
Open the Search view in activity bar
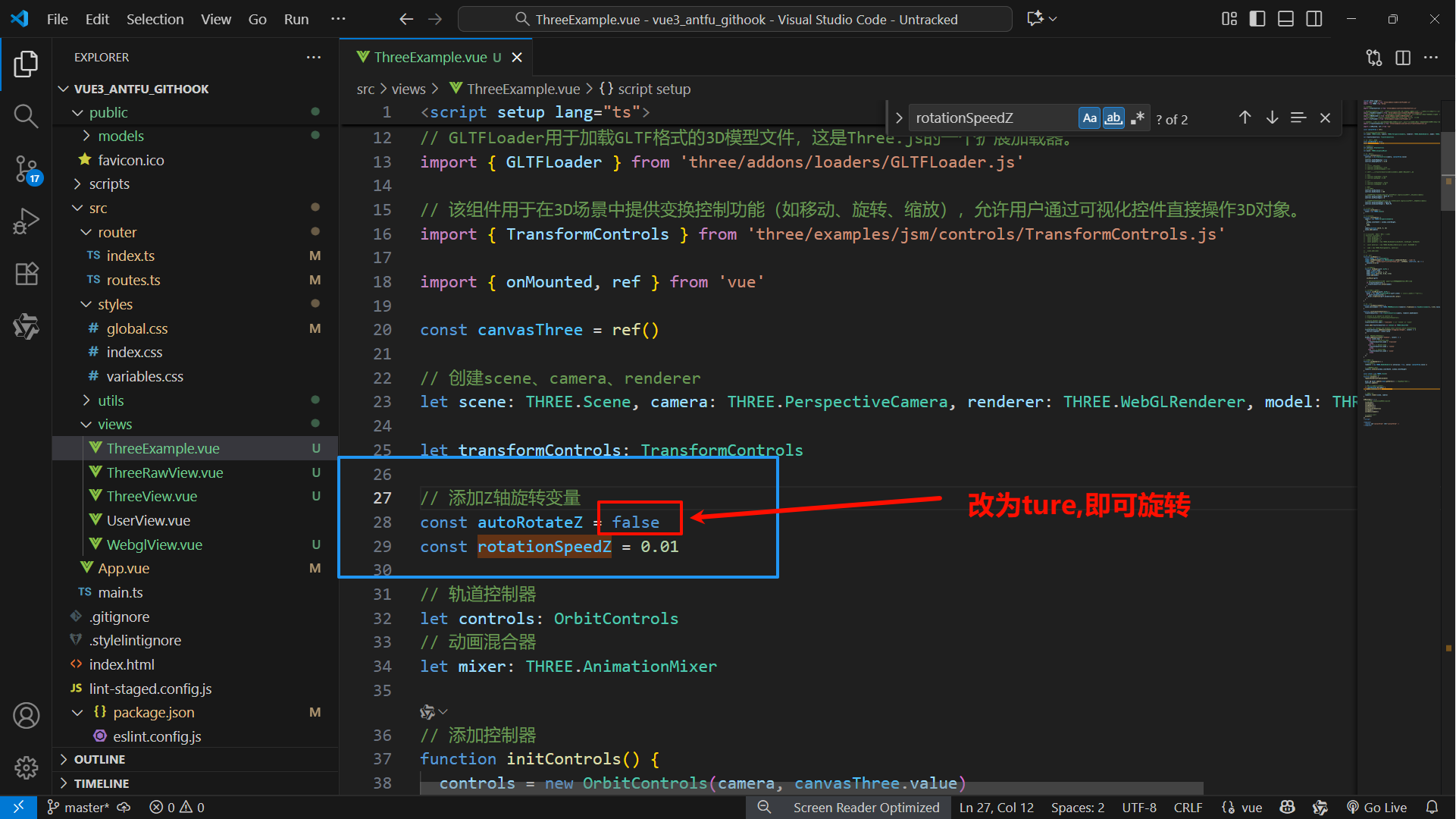pyautogui.click(x=26, y=116)
